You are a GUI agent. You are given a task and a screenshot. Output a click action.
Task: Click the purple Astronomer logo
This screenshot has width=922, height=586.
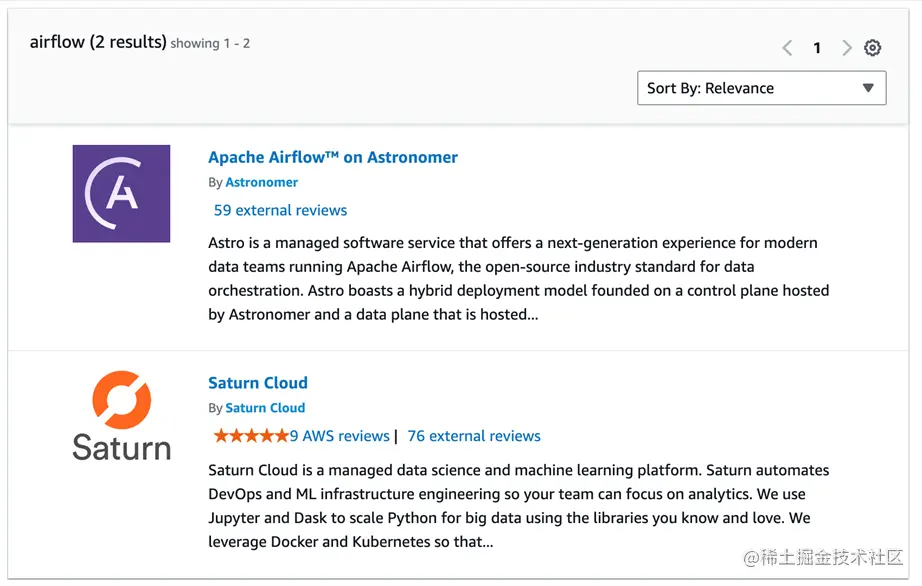(121, 193)
